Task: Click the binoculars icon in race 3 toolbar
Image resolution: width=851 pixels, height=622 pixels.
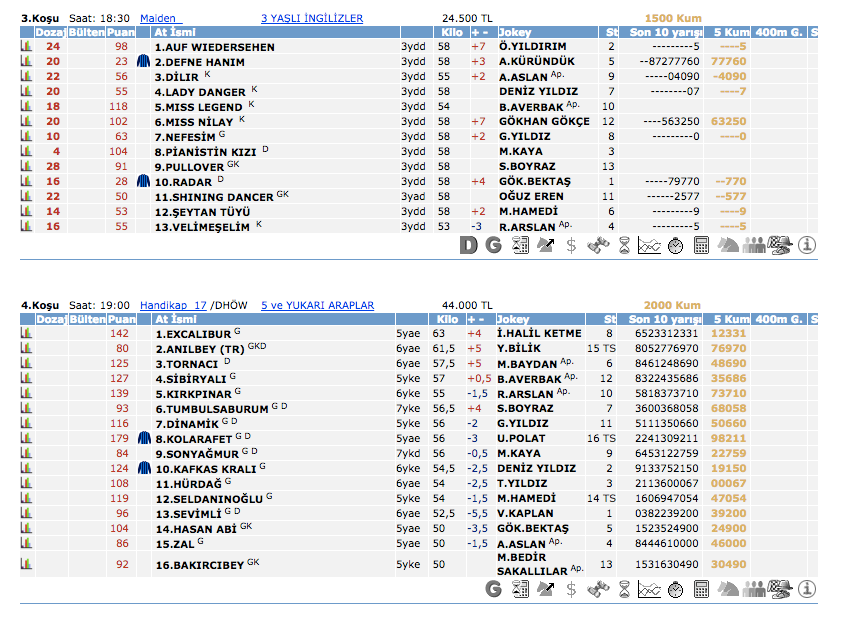Action: (597, 245)
